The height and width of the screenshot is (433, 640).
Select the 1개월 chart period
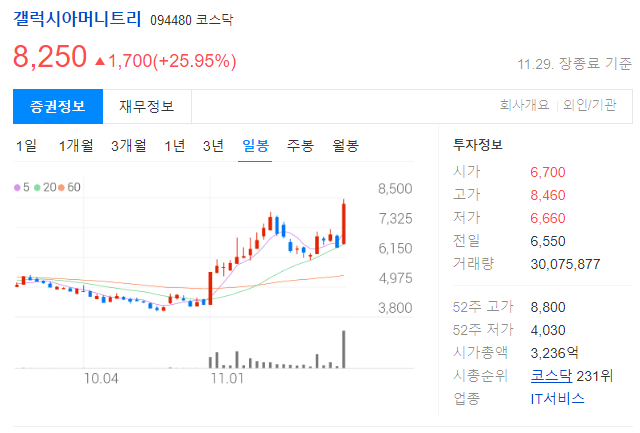tap(76, 146)
